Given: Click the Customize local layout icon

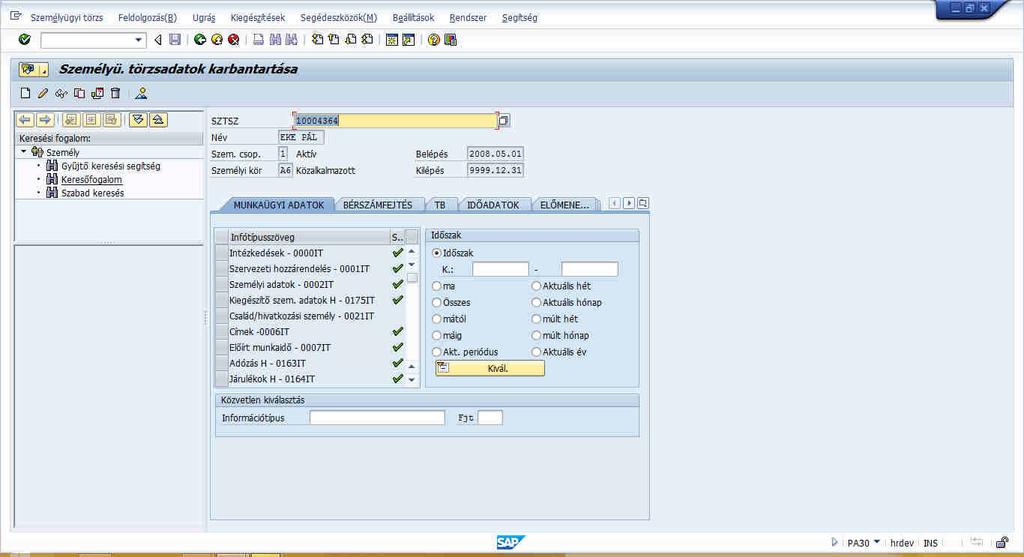Looking at the screenshot, I should [451, 40].
